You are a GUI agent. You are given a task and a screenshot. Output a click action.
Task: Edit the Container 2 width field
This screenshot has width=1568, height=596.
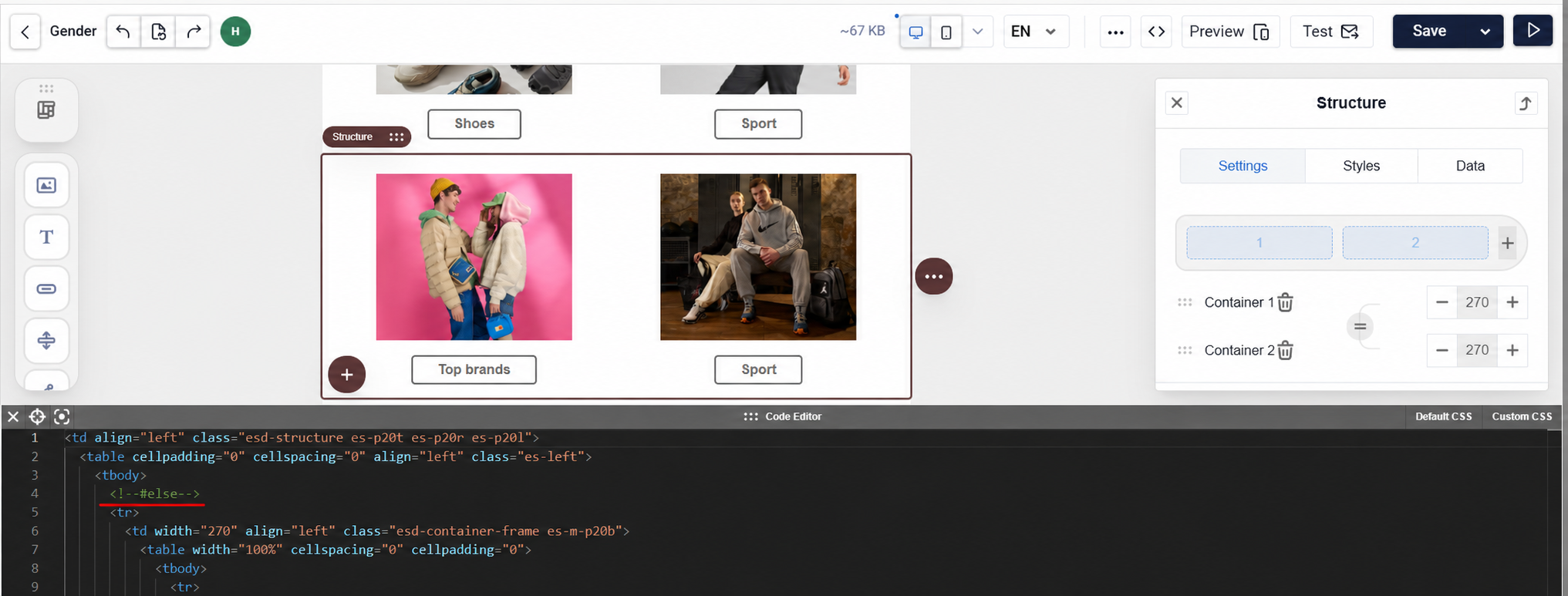(1477, 350)
